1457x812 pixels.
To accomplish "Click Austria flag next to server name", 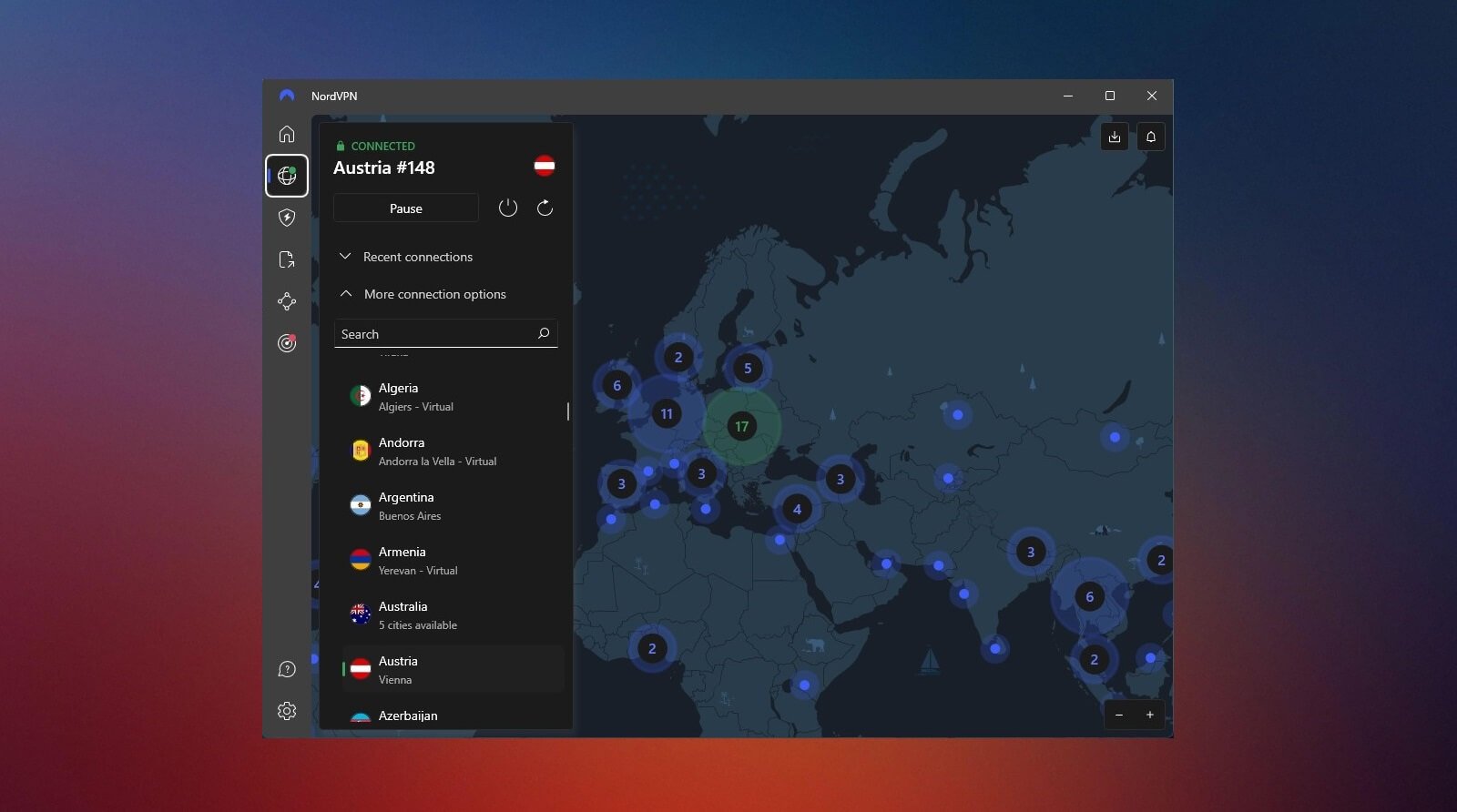I will (x=545, y=166).
